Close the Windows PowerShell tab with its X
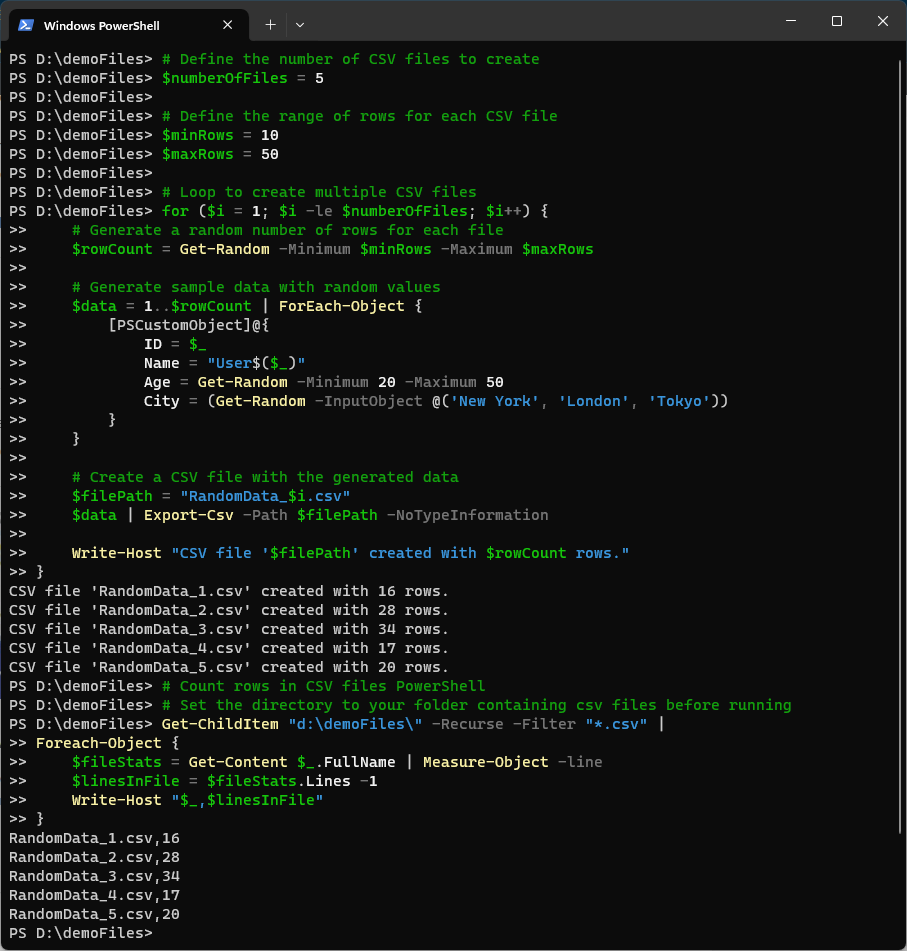 (x=227, y=24)
